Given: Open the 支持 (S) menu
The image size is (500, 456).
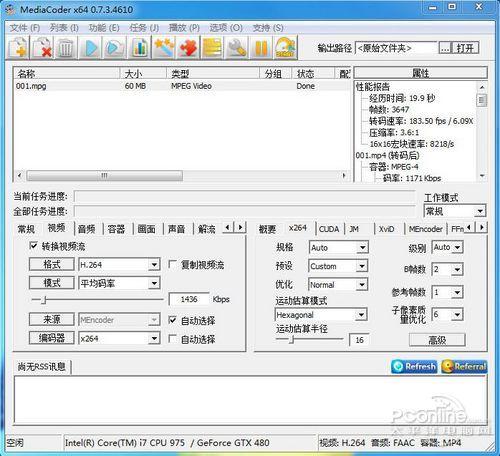Looking at the screenshot, I should 268,28.
